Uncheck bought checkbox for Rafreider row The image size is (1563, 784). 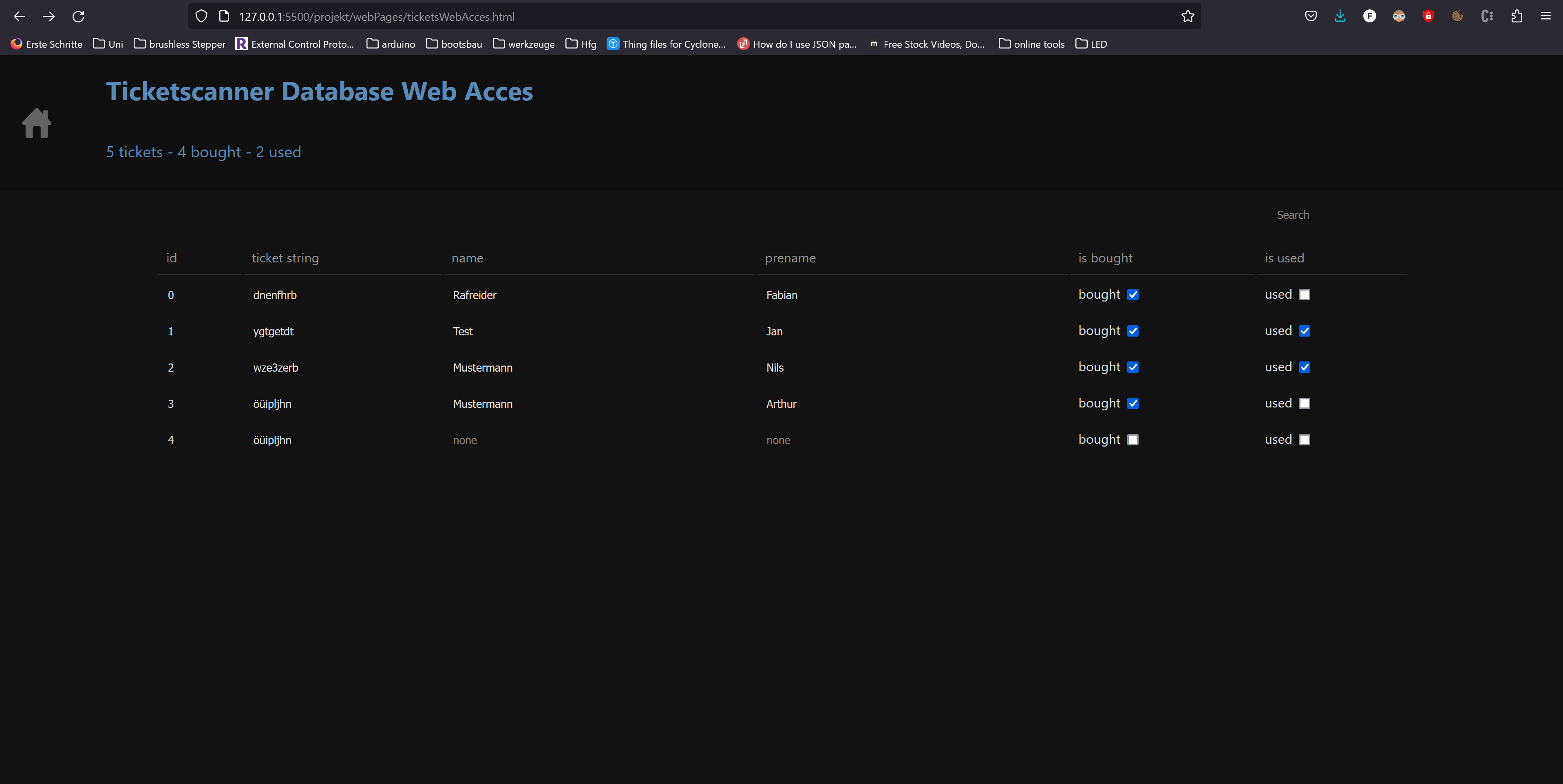click(1133, 295)
